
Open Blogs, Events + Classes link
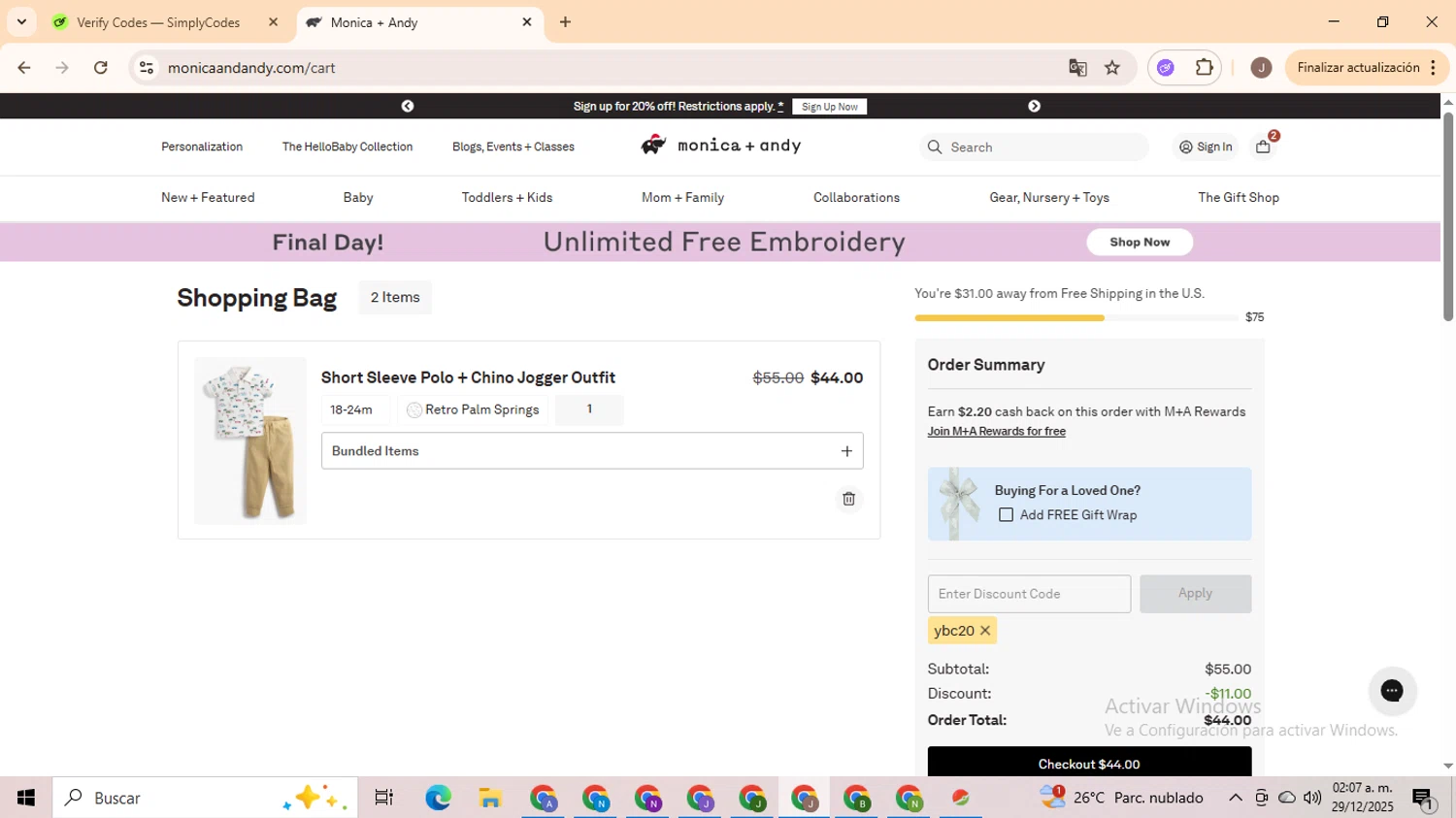(513, 147)
